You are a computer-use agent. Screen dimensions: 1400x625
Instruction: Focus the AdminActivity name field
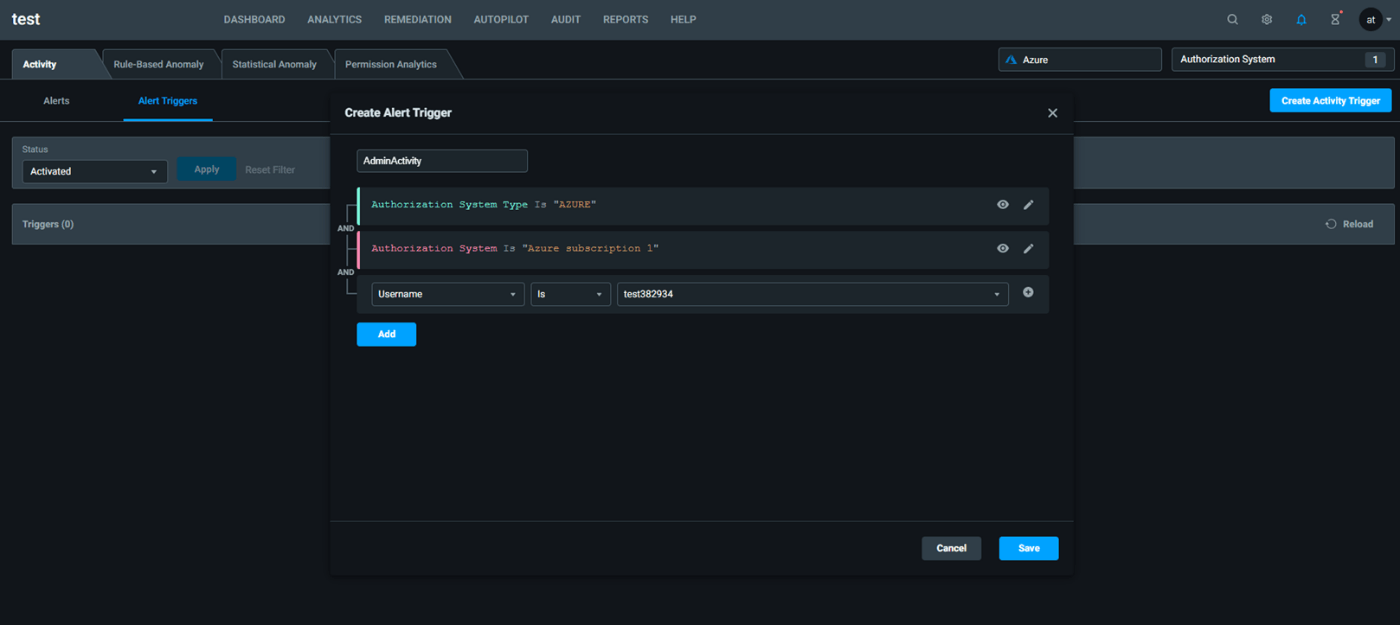pyautogui.click(x=442, y=161)
